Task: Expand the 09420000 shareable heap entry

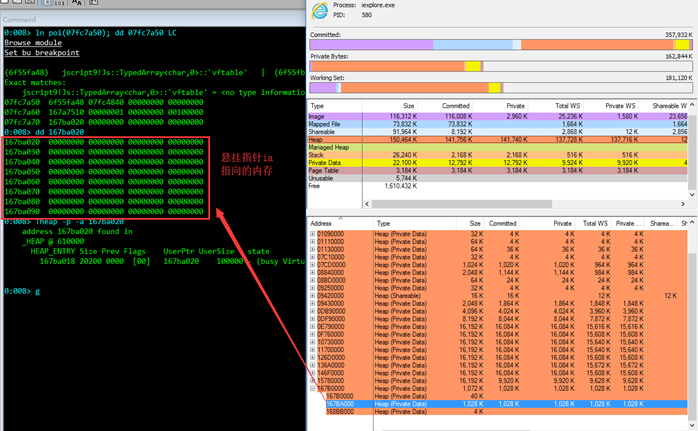Action: click(x=312, y=296)
